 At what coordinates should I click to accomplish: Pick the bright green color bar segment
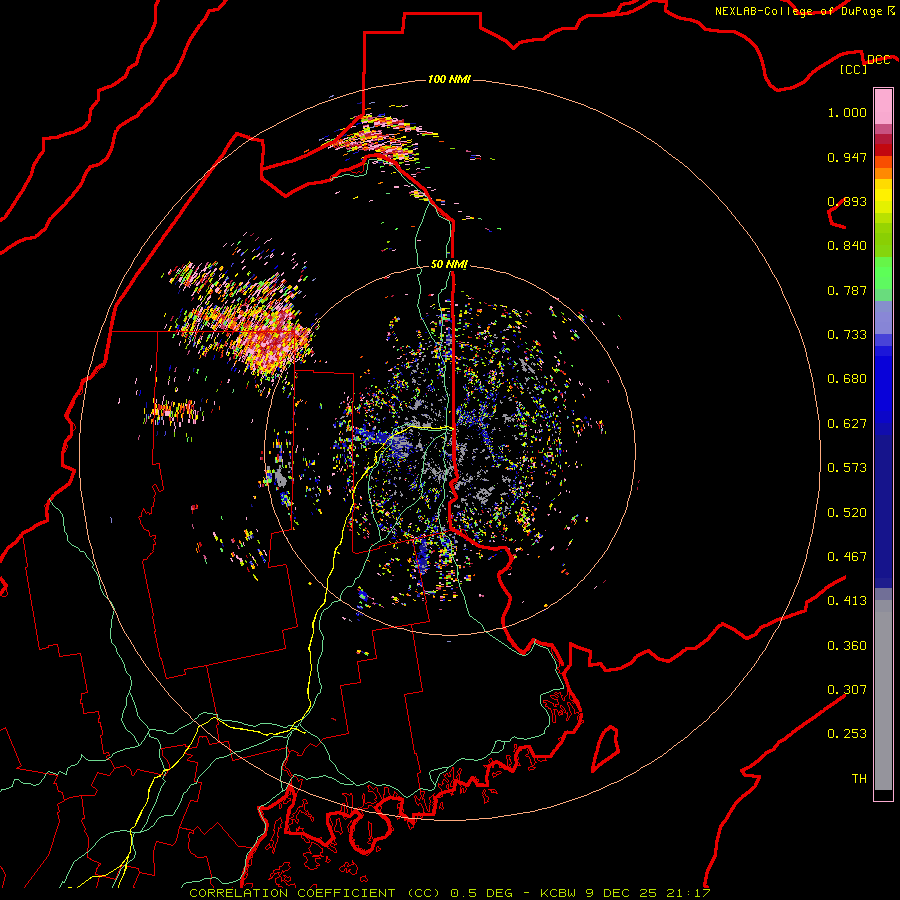click(883, 273)
